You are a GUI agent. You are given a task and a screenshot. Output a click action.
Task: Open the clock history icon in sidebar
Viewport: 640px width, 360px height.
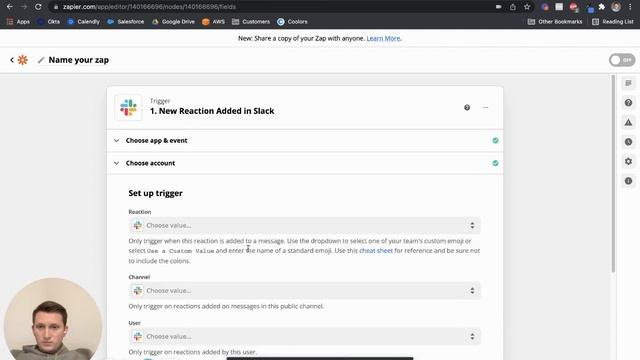click(628, 142)
